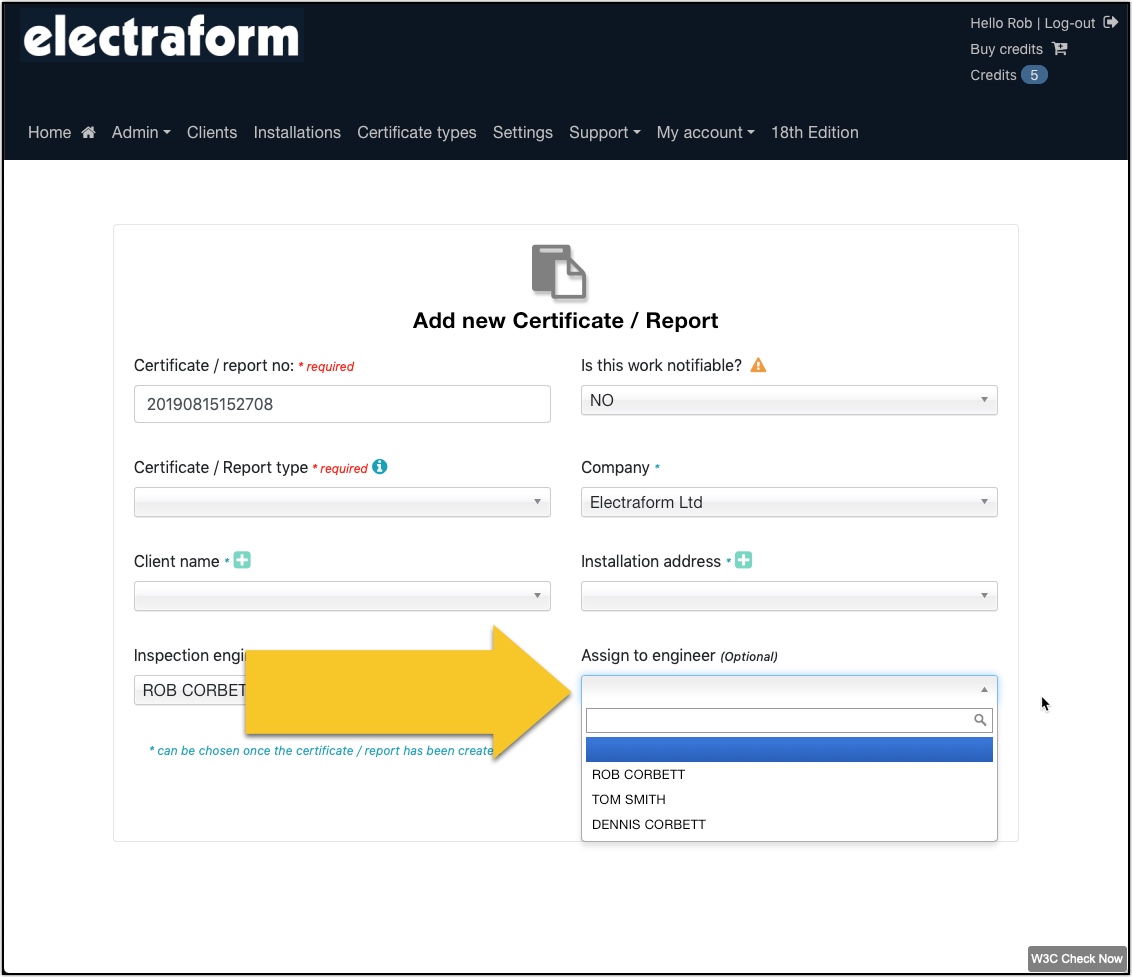1132x977 pixels.
Task: Select the blank highlighted engineer option
Action: click(x=789, y=750)
